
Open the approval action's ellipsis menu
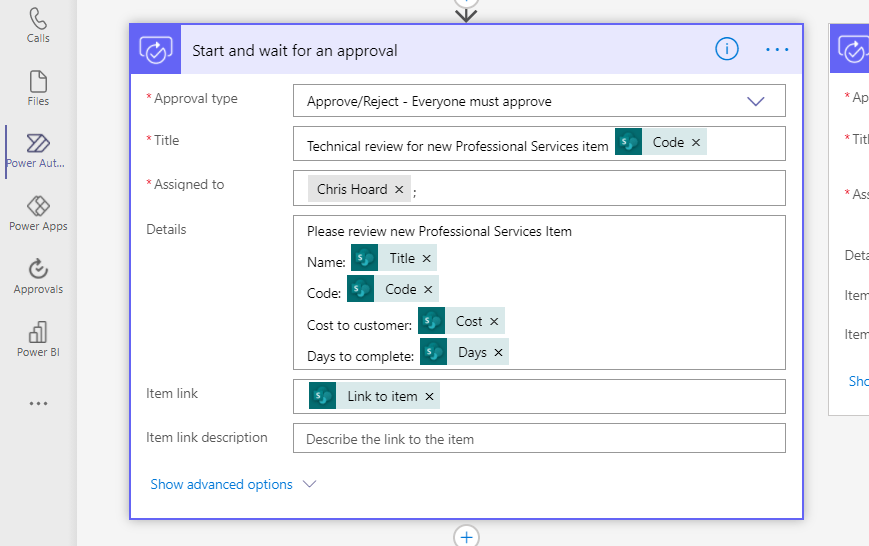click(x=777, y=49)
